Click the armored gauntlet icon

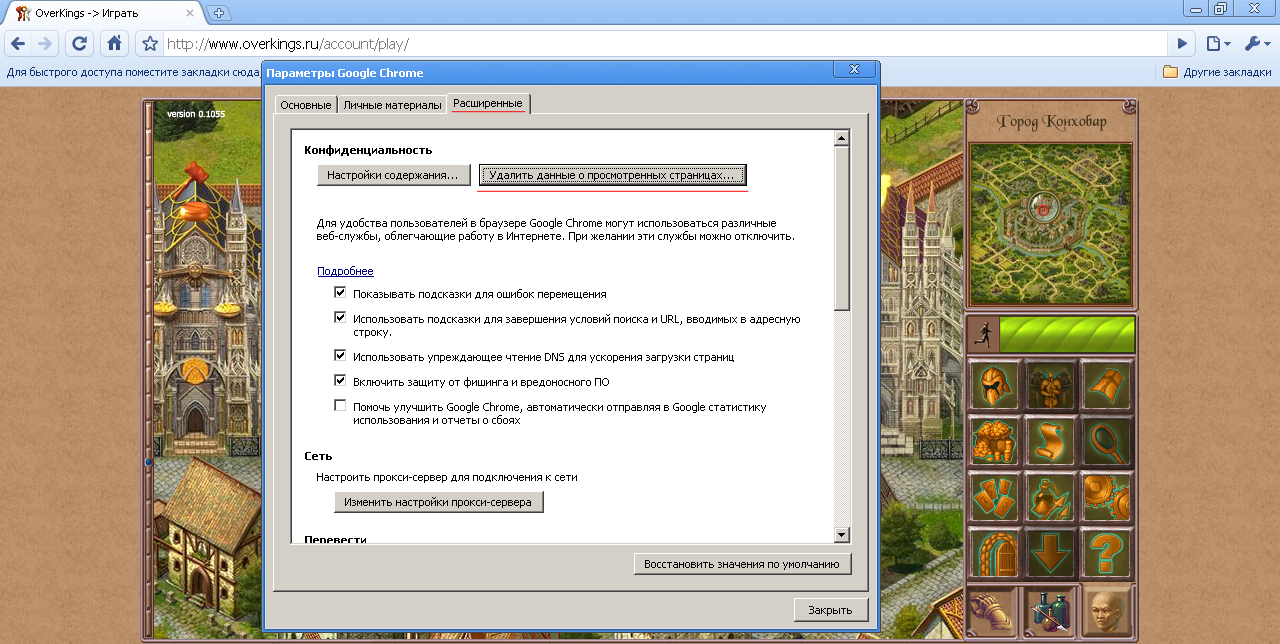pos(992,612)
